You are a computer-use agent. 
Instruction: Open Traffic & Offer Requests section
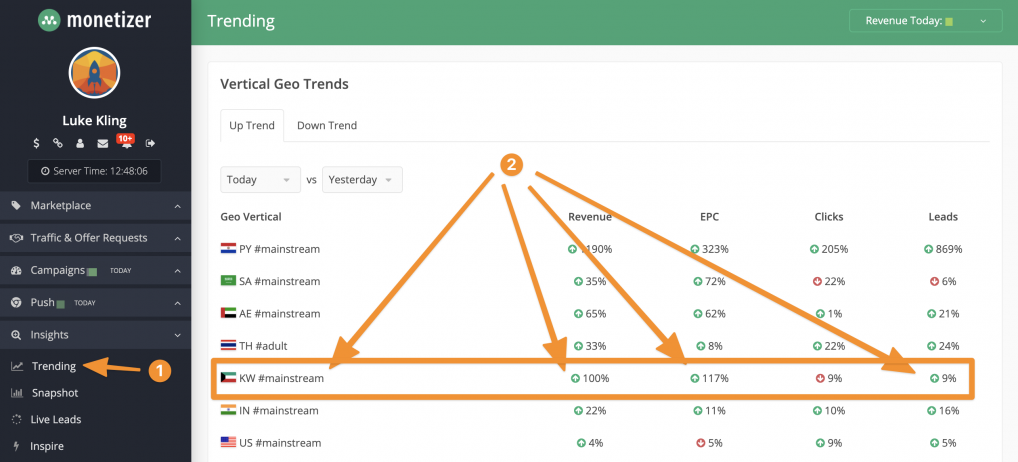pos(95,238)
